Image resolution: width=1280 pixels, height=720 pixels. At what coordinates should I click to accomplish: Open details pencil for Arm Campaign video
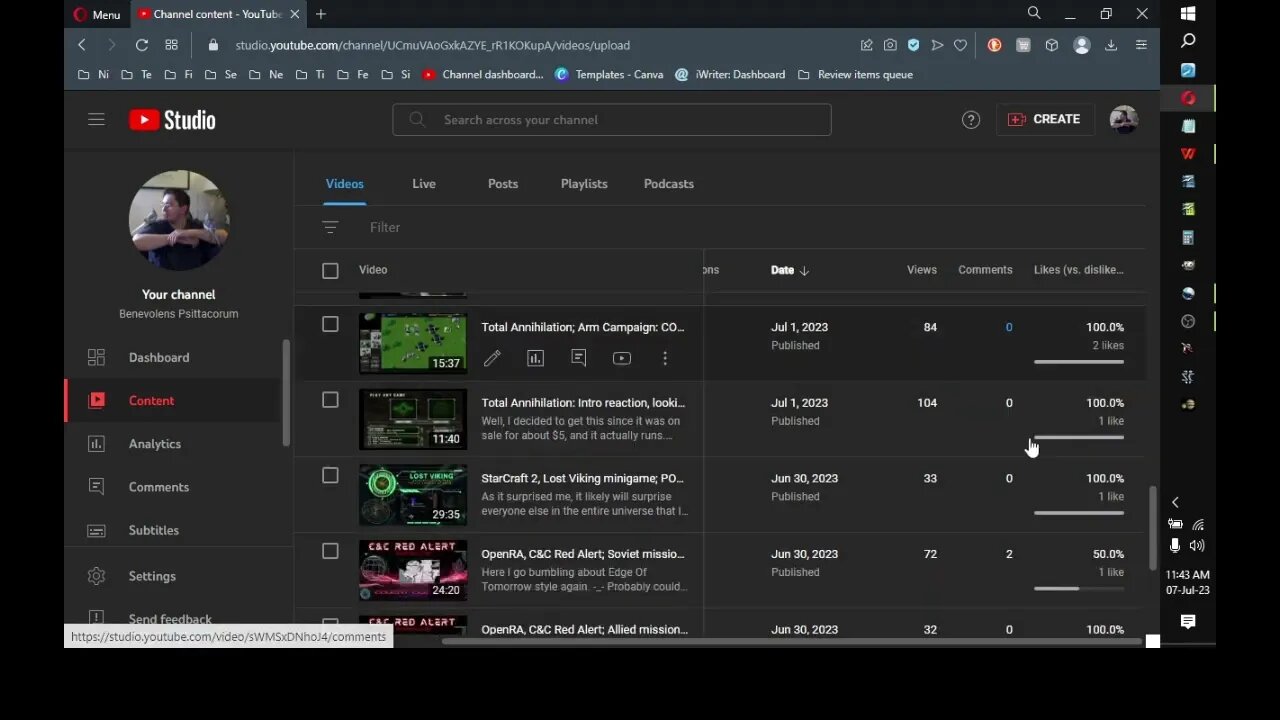coord(492,358)
